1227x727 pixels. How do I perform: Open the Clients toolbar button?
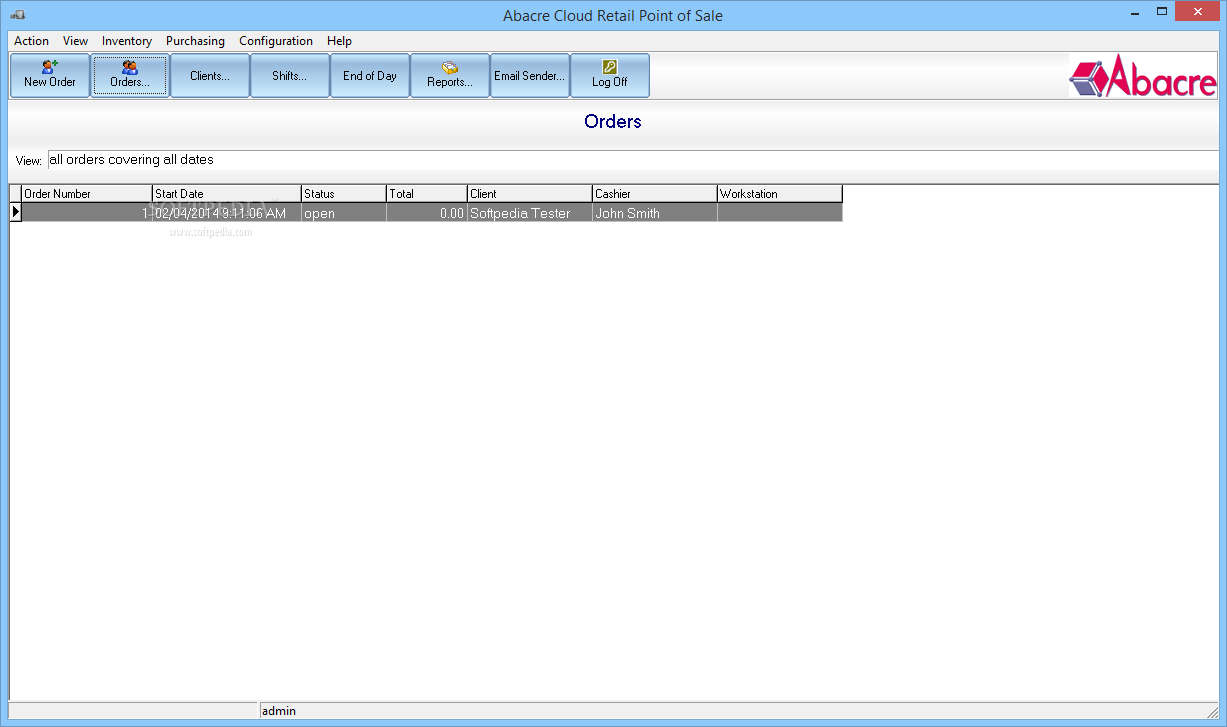(x=210, y=75)
